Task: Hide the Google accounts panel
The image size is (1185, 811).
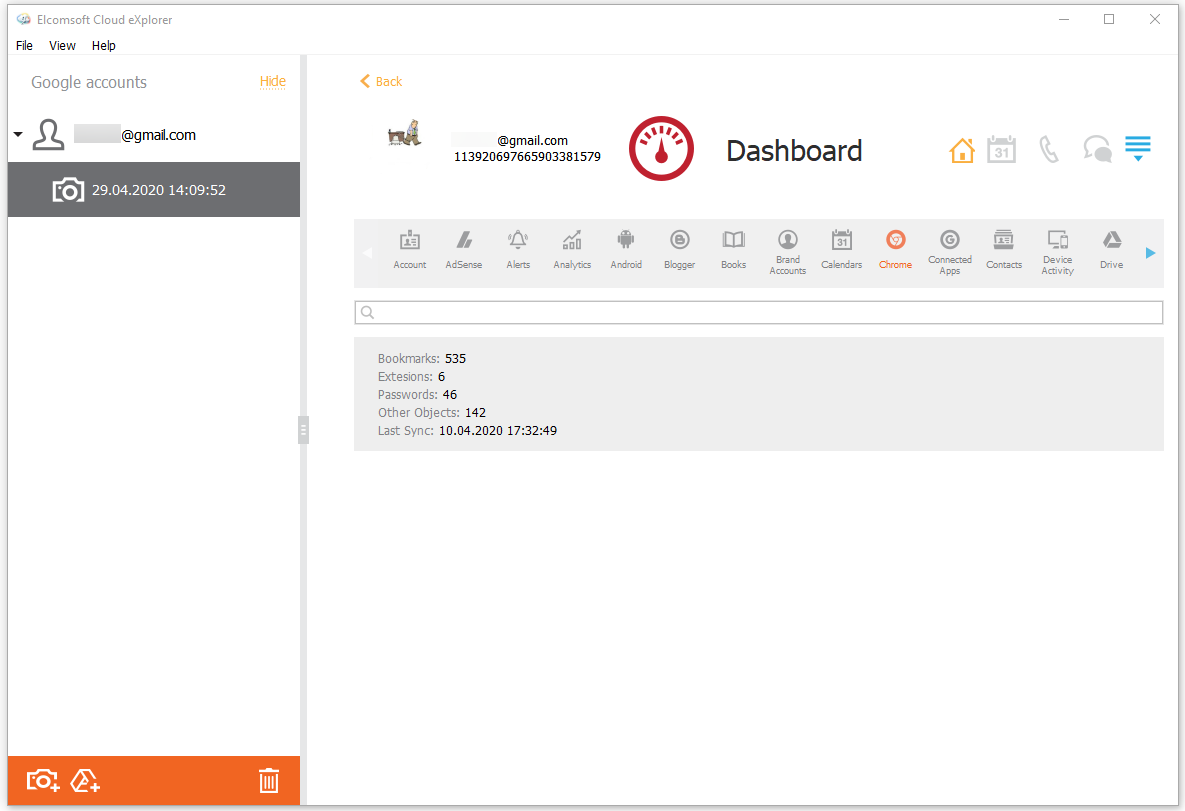Action: [x=272, y=81]
